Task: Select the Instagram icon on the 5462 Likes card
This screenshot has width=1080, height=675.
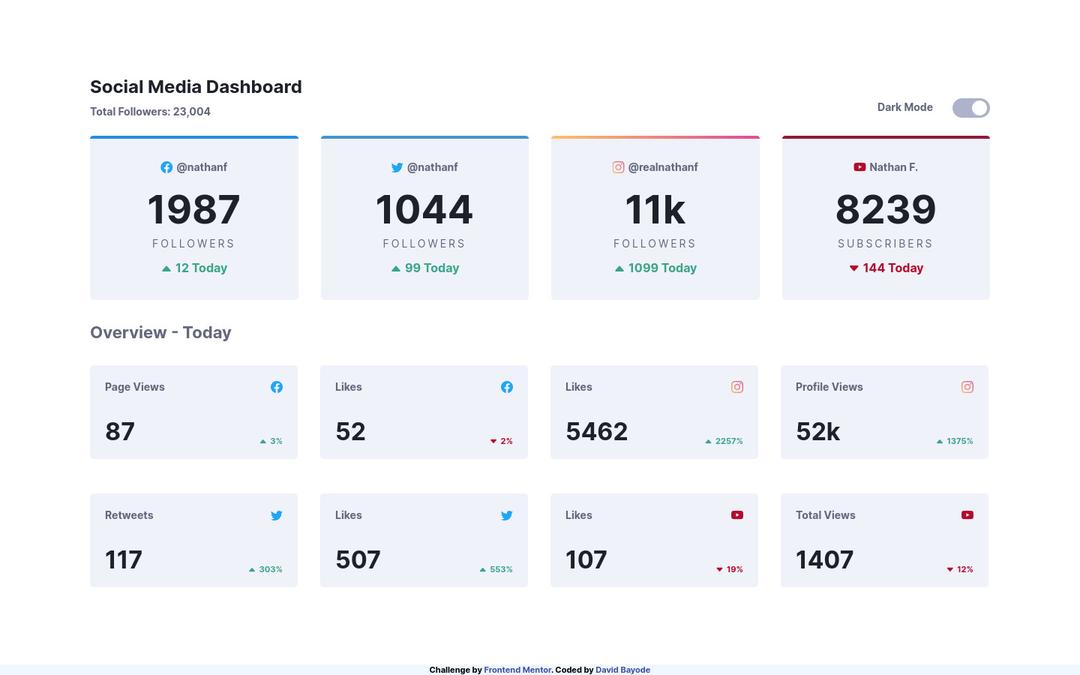Action: (x=737, y=386)
